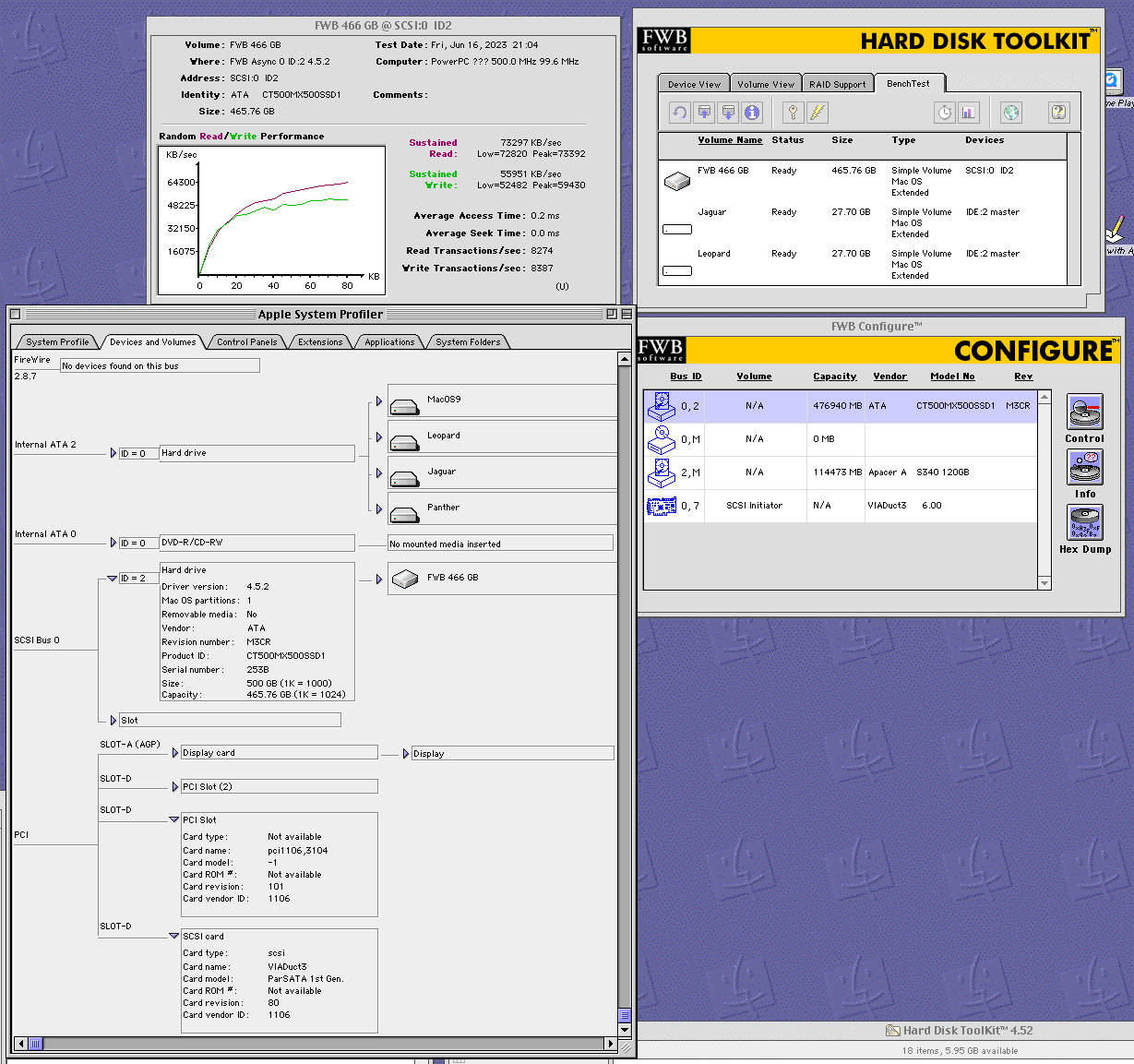Open the help question-mark icon in the toolbar
This screenshot has height=1064, width=1134.
point(1059,113)
